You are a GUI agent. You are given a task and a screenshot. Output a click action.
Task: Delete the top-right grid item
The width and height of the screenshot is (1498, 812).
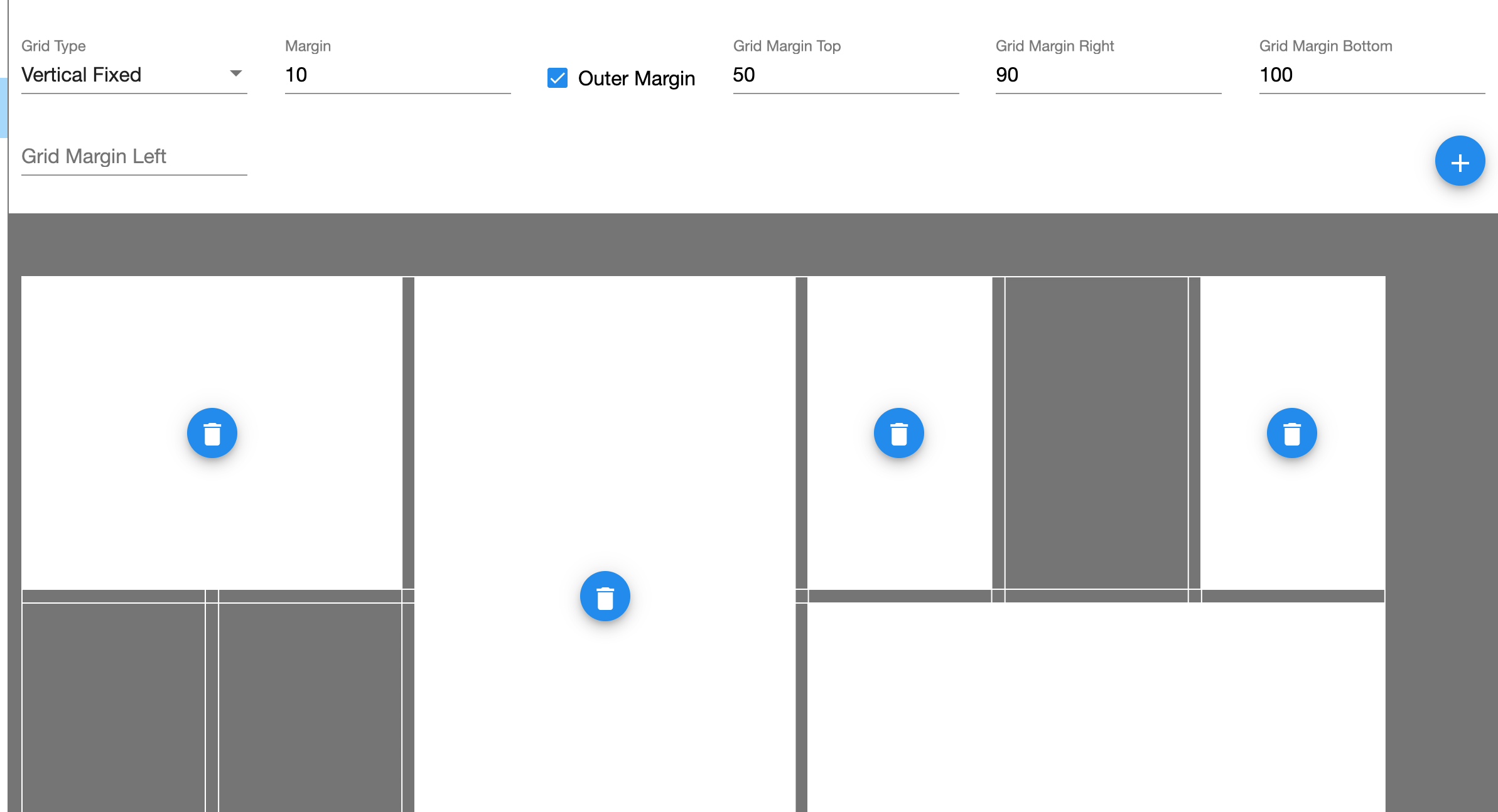tap(1291, 433)
